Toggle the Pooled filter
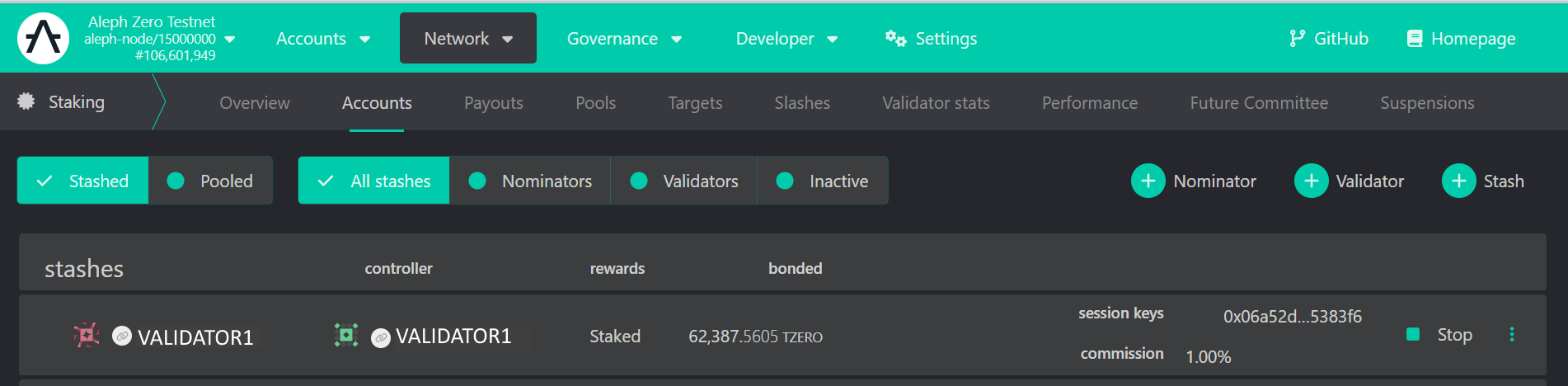Viewport: 1568px width, 386px height. click(210, 181)
